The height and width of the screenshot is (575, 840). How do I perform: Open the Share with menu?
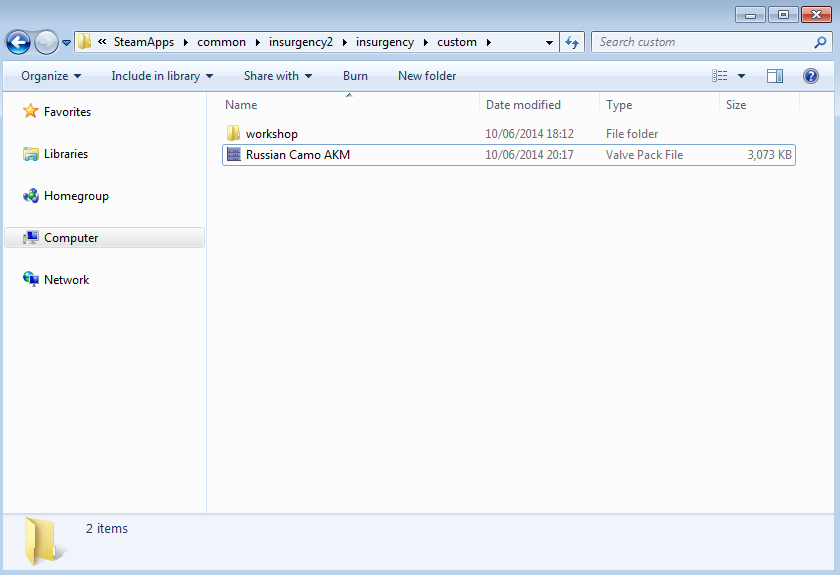(278, 76)
